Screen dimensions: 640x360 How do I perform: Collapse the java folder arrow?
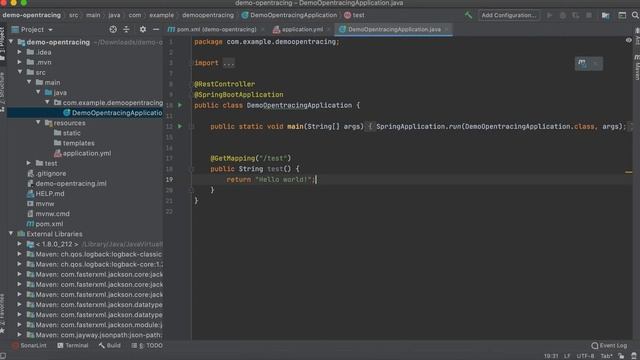[x=38, y=93]
